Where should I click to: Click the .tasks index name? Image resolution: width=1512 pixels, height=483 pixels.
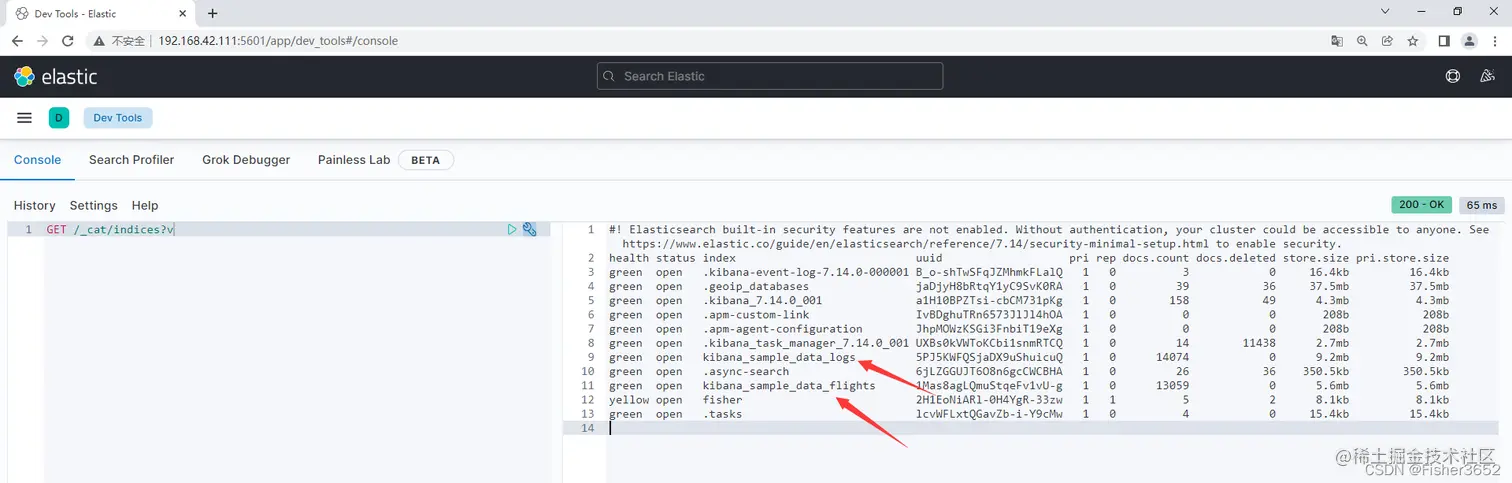pos(723,413)
